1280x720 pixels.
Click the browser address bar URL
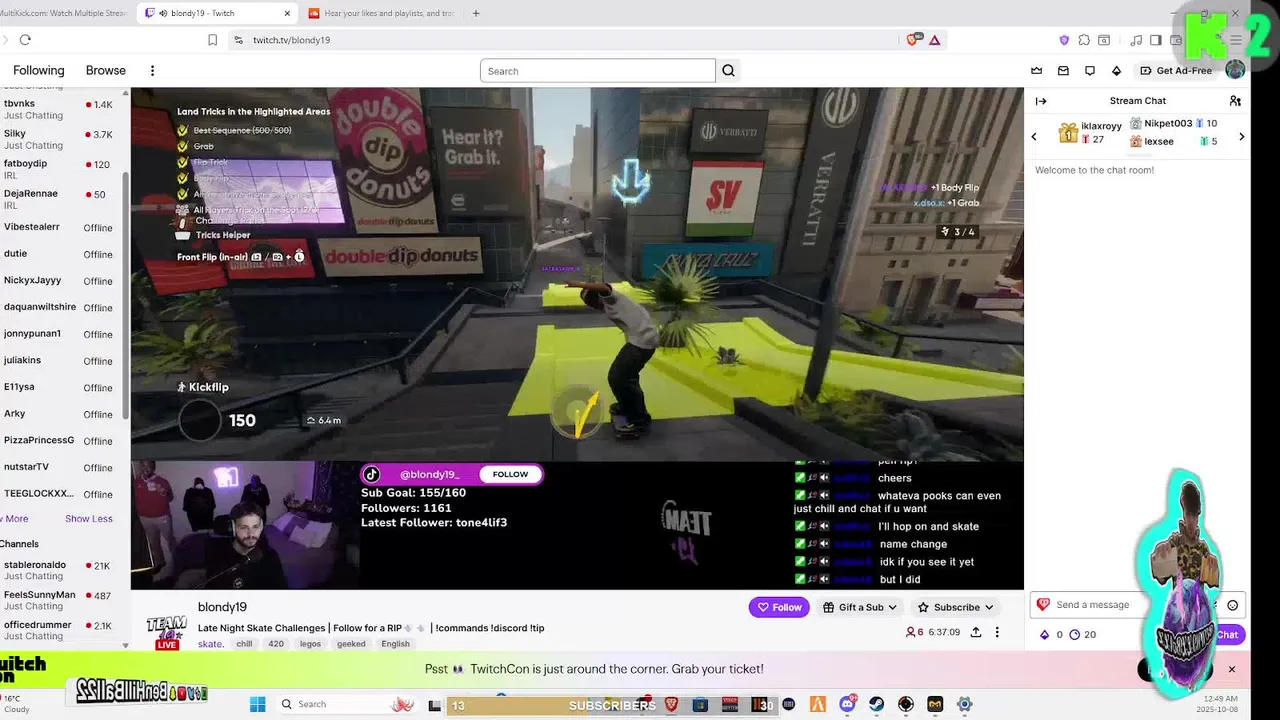[x=291, y=40]
